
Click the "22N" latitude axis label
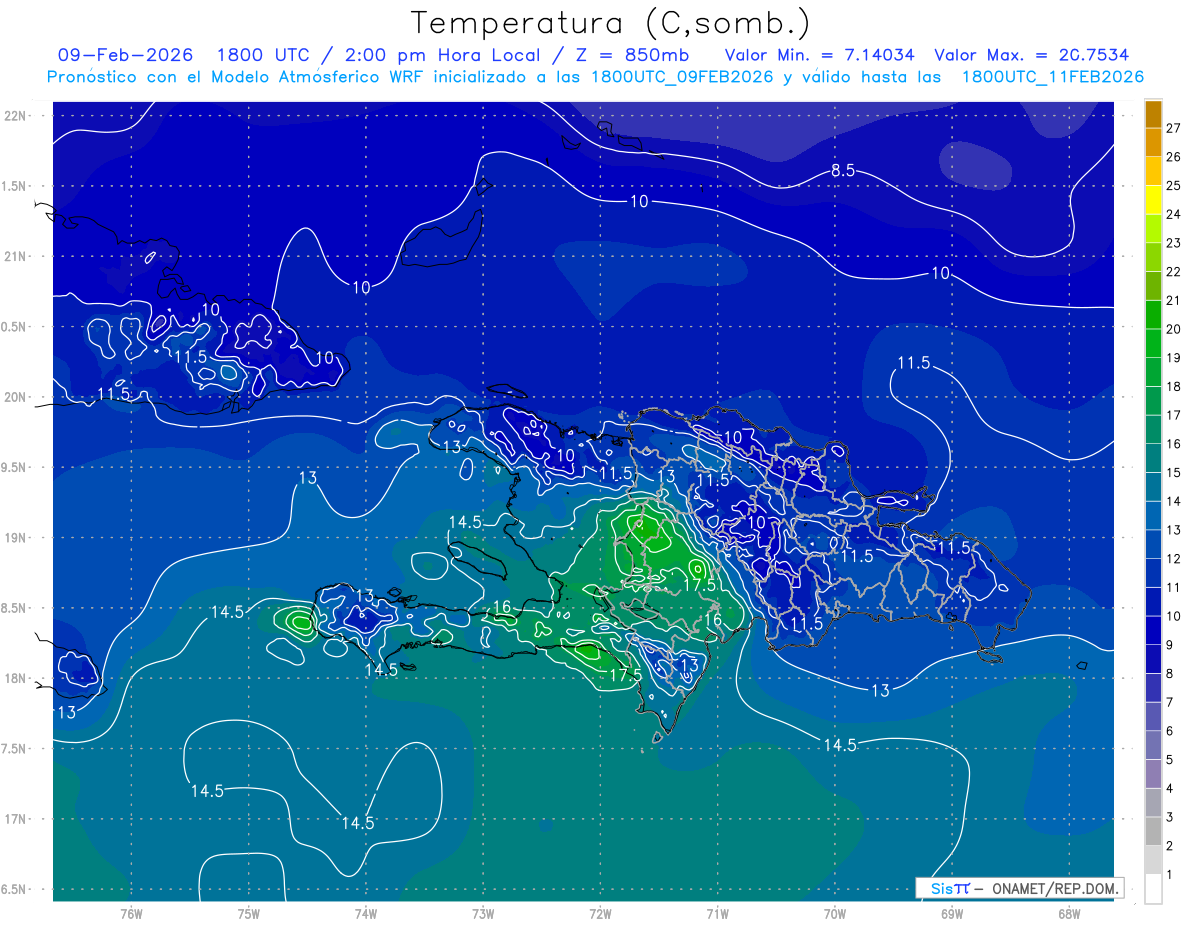[x=16, y=116]
